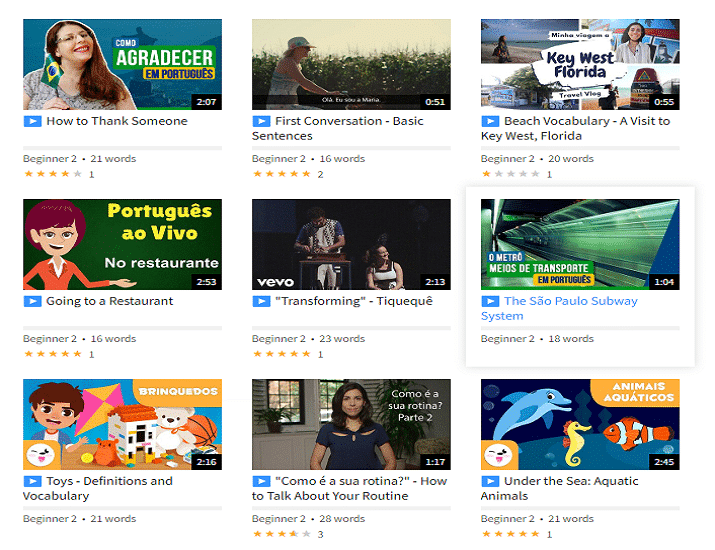The height and width of the screenshot is (550, 715).
Task: Click video icon beside The São Paulo Subway
Action: click(x=490, y=301)
